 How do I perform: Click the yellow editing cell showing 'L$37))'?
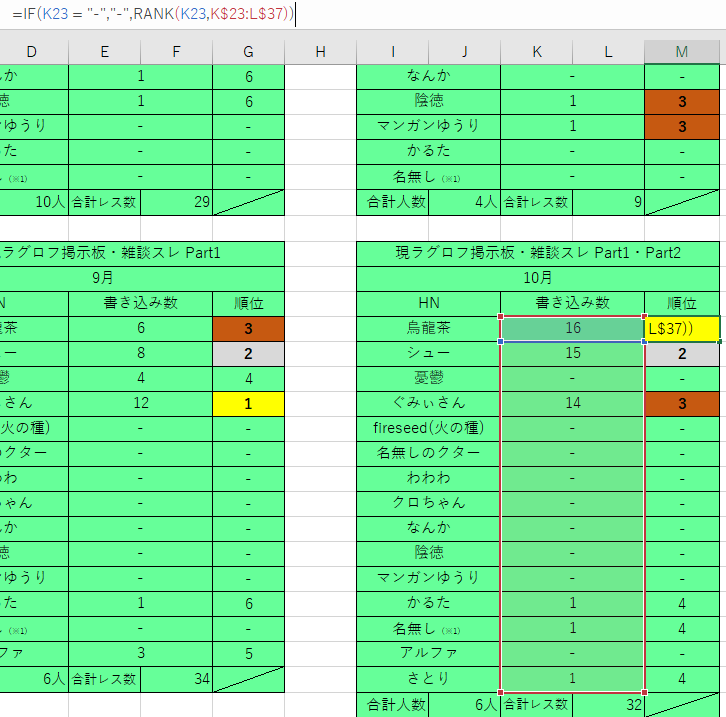pyautogui.click(x=682, y=329)
